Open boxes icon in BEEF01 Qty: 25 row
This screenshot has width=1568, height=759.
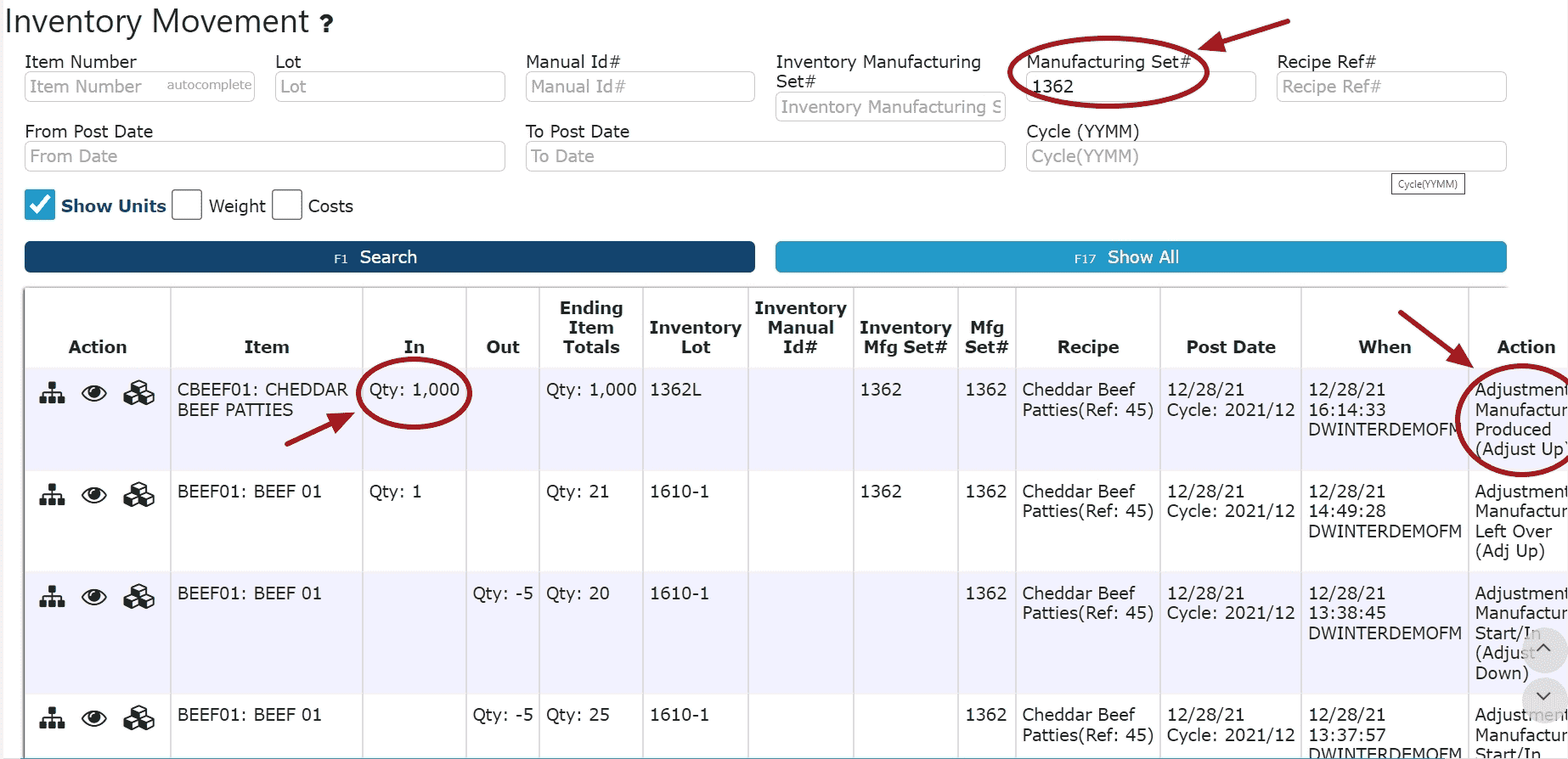pos(139,718)
